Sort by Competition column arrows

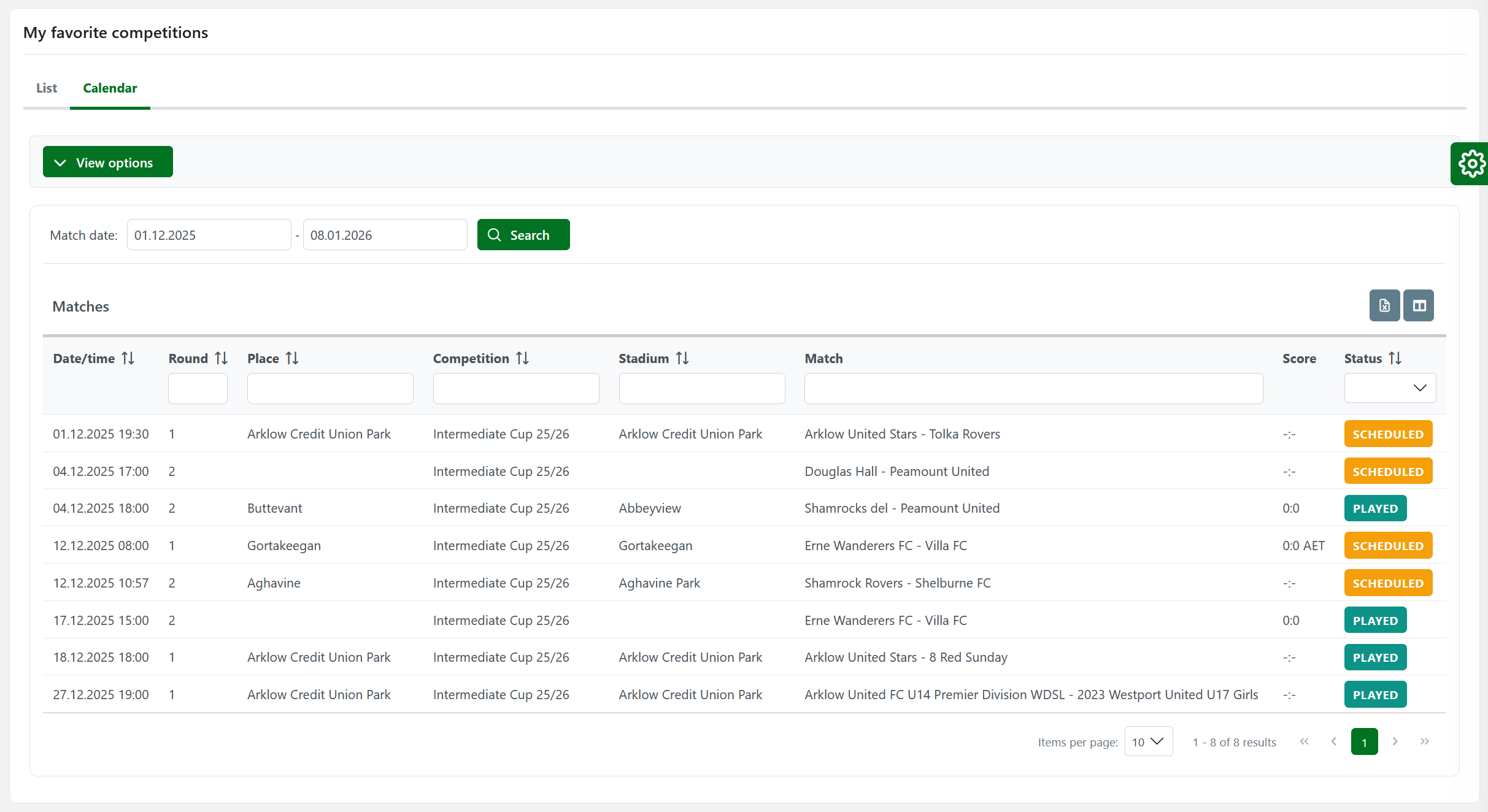tap(522, 358)
